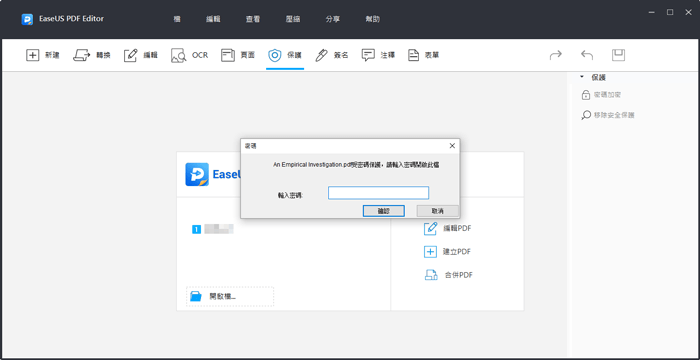Select the 保護 (Protect) shield tool

[x=285, y=55]
